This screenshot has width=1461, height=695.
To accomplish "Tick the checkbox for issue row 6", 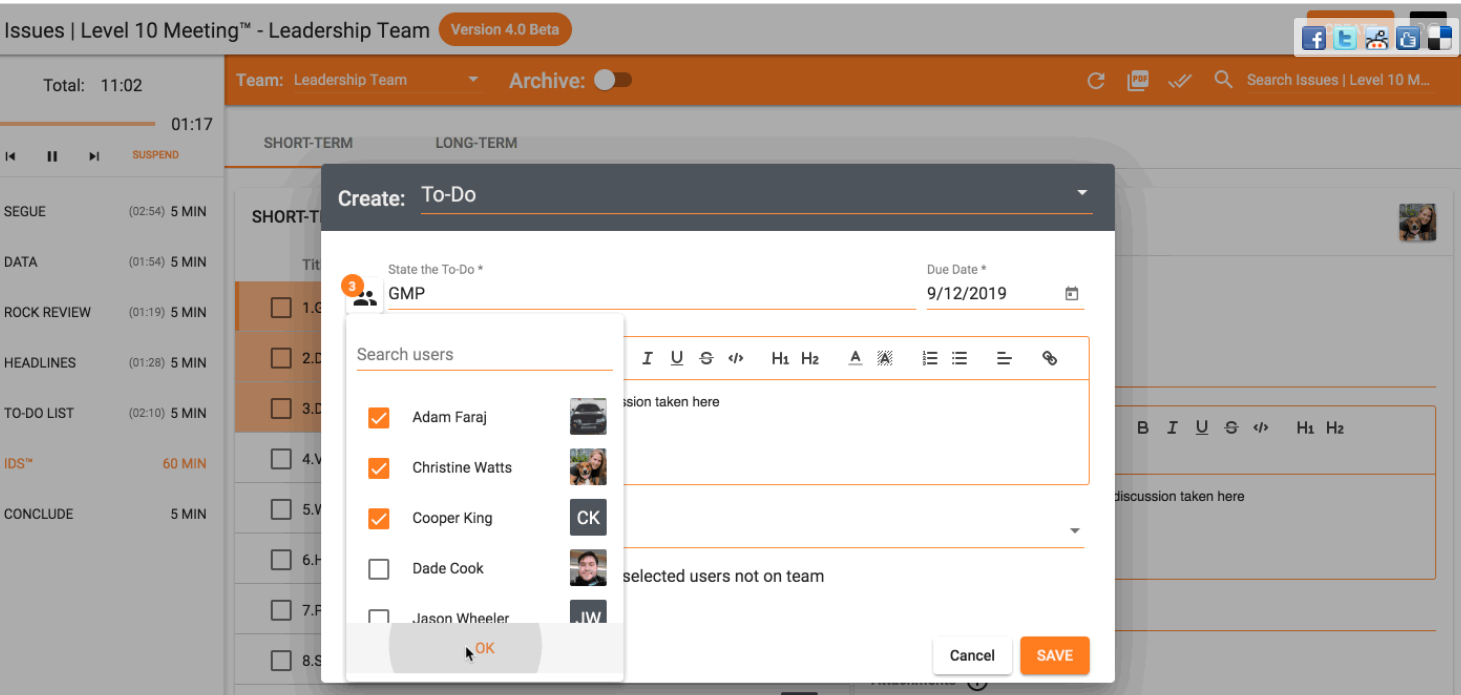I will pos(281,560).
